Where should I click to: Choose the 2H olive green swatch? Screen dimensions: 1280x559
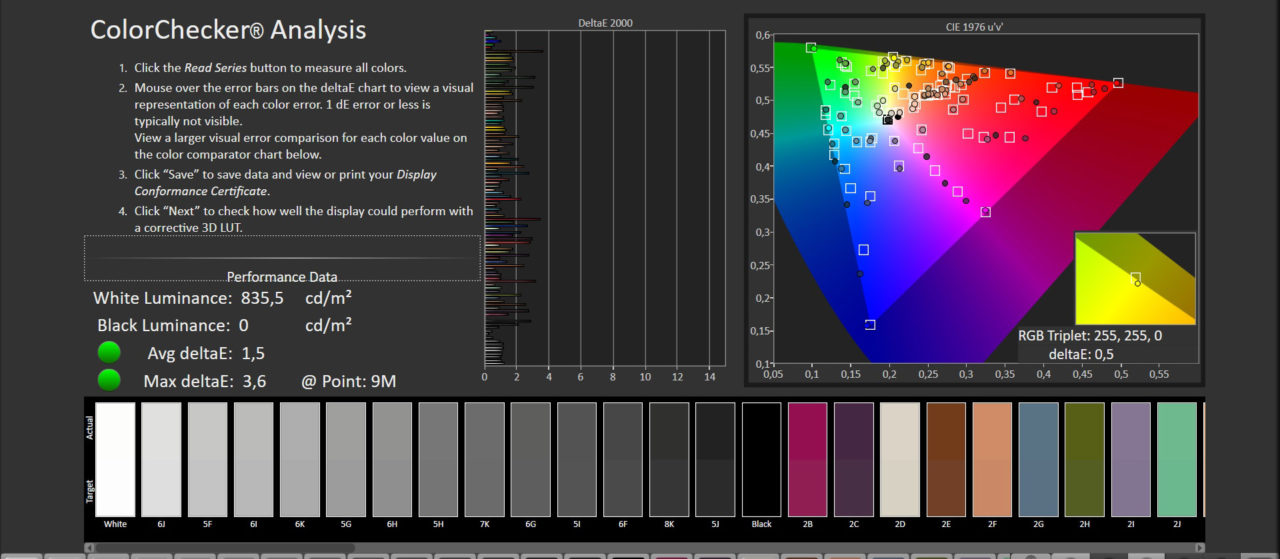coord(1084,459)
